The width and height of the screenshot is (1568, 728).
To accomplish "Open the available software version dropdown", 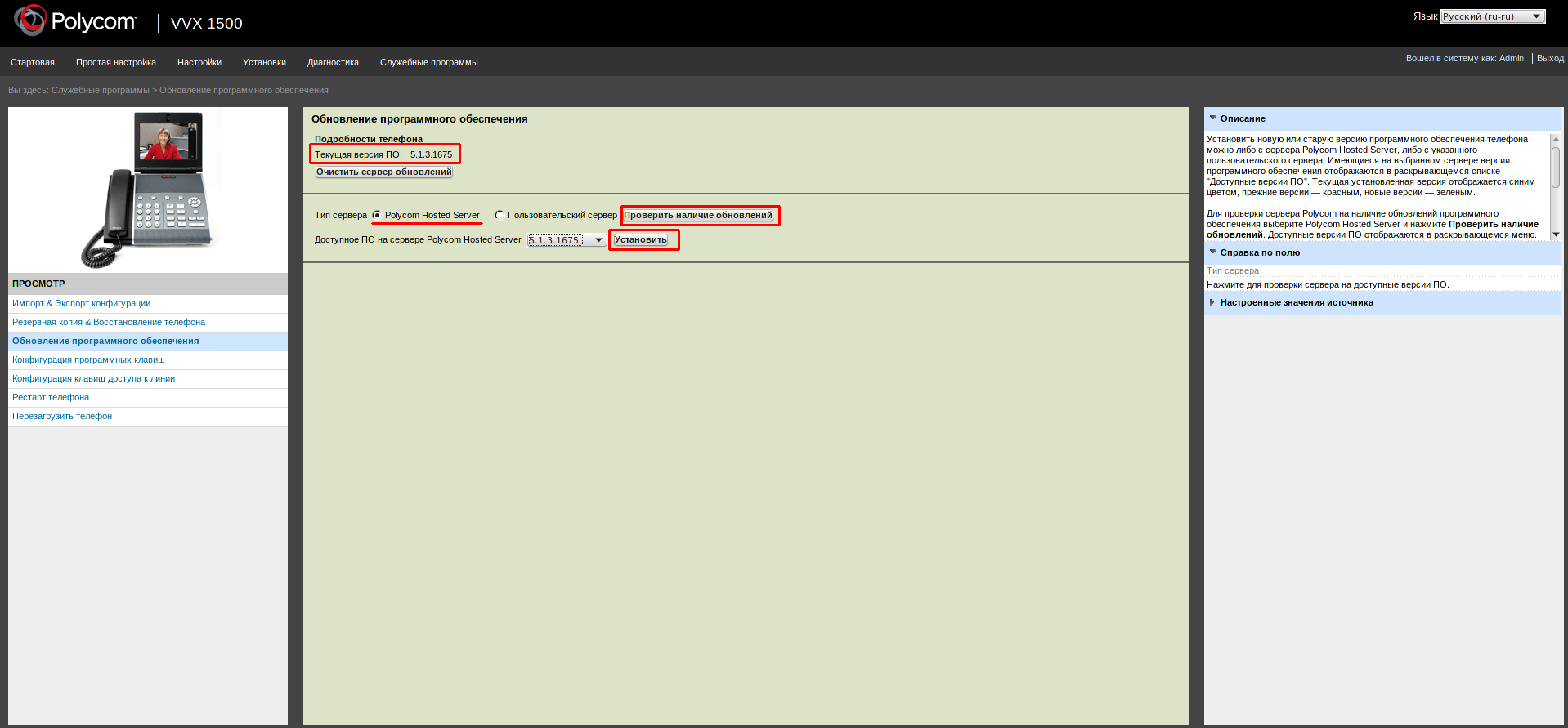I will tap(567, 240).
